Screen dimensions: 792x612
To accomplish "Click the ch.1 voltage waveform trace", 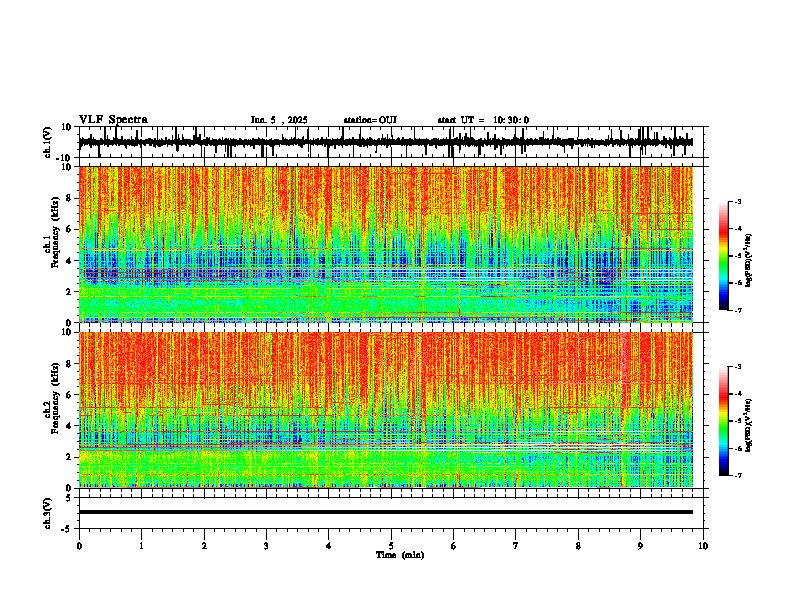I will coord(385,142).
